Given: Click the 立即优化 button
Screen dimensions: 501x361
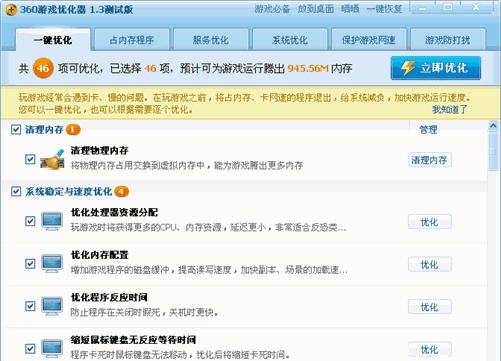Looking at the screenshot, I should 436,68.
